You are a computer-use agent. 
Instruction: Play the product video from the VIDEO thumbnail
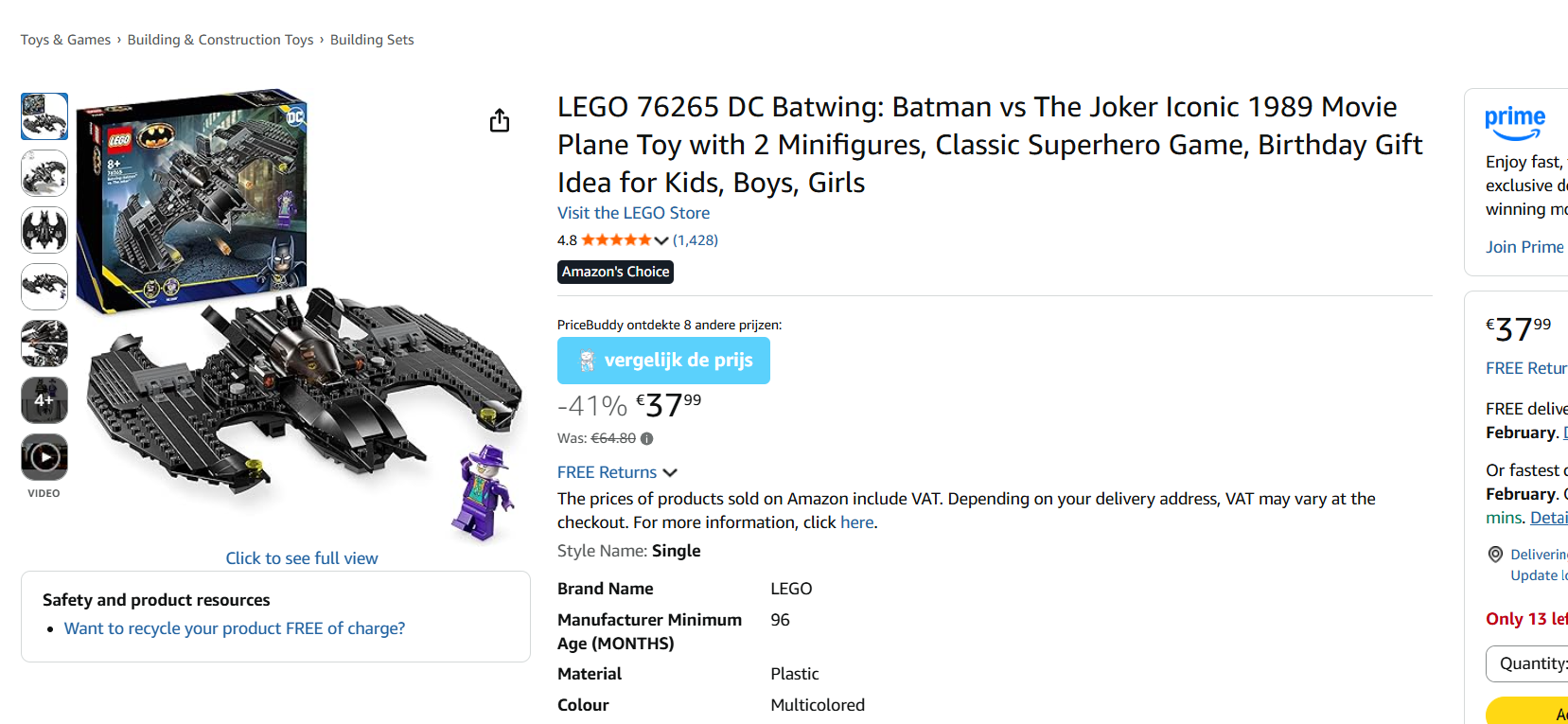click(x=44, y=458)
